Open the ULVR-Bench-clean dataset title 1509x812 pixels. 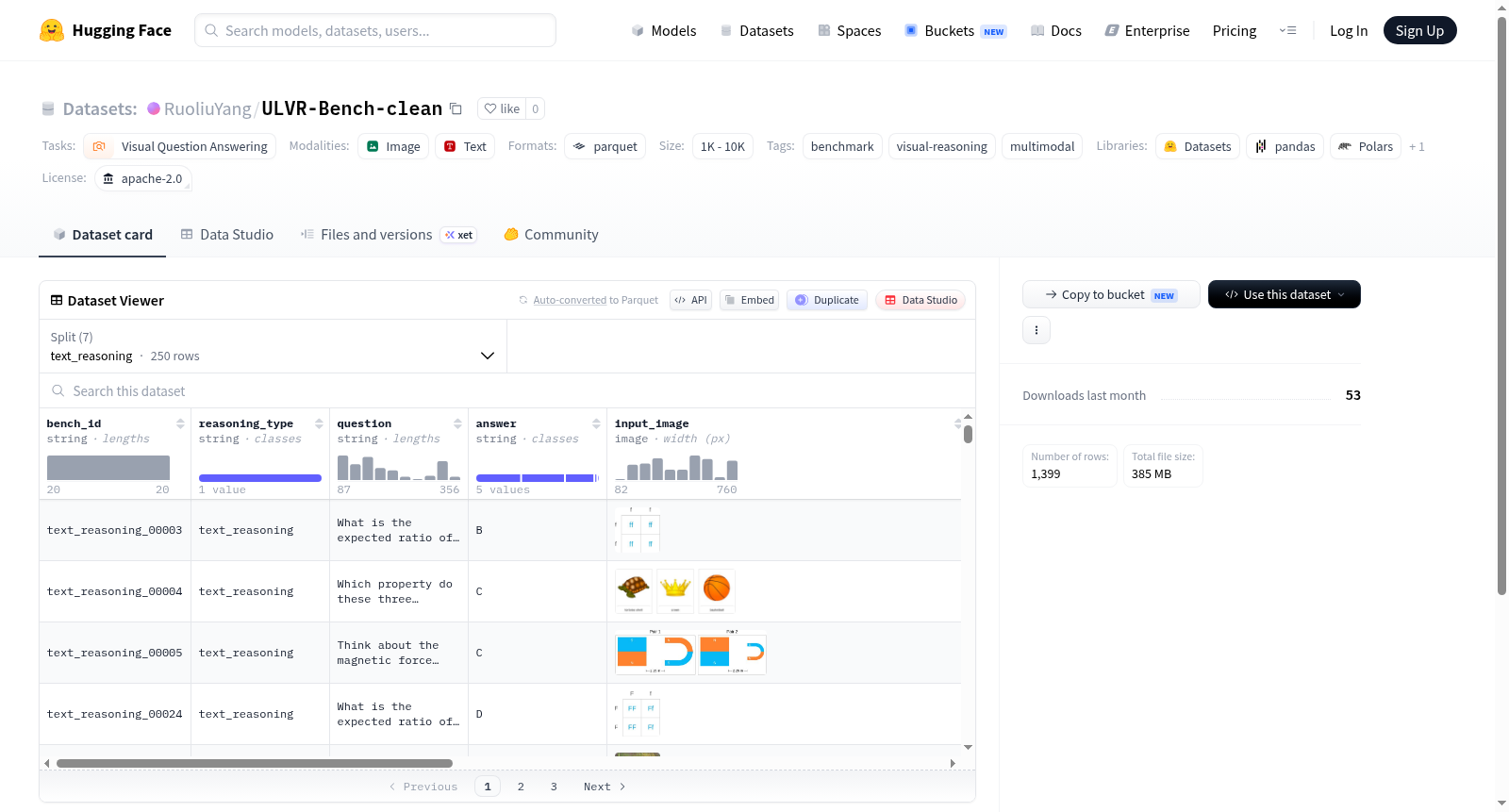[x=352, y=108]
